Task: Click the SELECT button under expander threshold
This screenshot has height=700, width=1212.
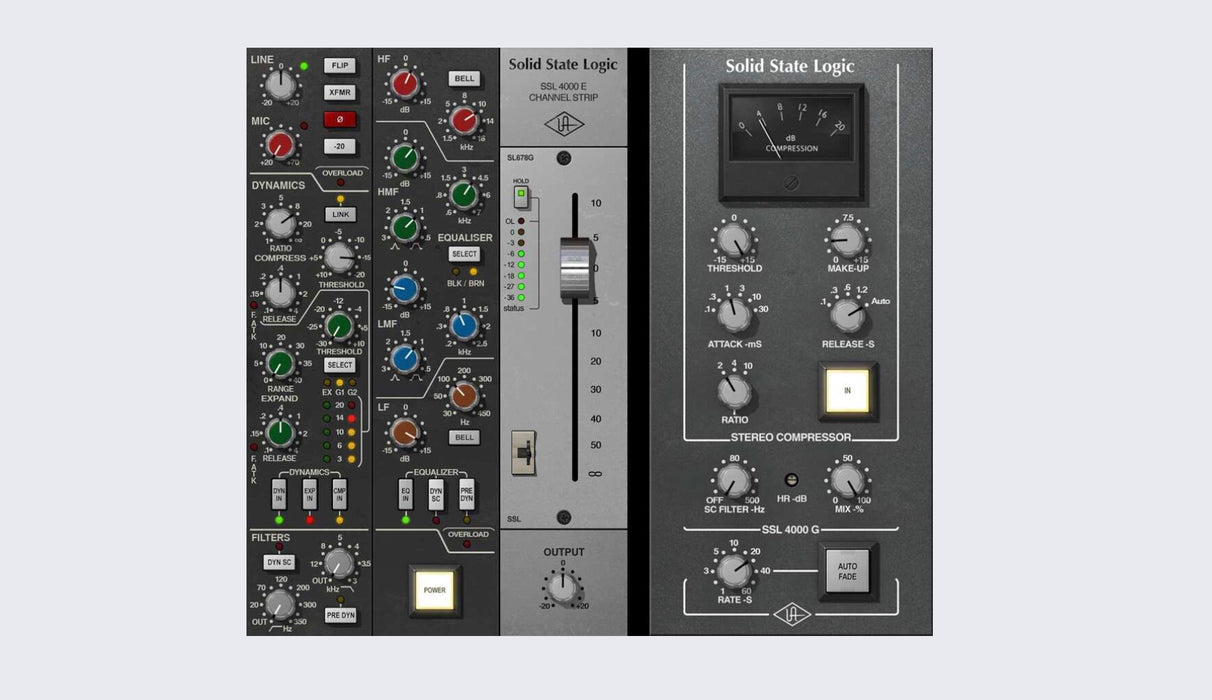Action: (x=340, y=366)
